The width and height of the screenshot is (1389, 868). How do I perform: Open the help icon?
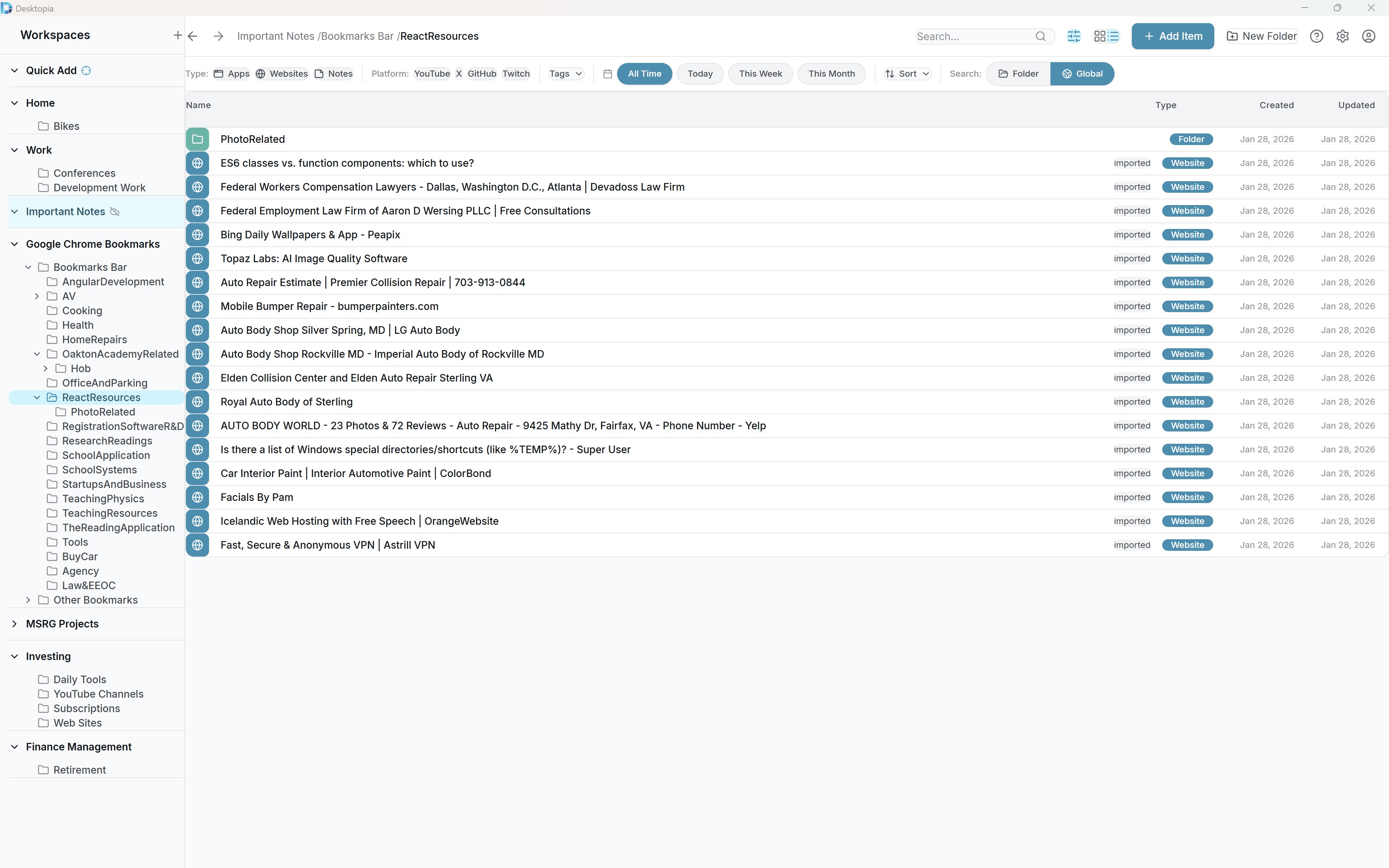click(x=1317, y=35)
